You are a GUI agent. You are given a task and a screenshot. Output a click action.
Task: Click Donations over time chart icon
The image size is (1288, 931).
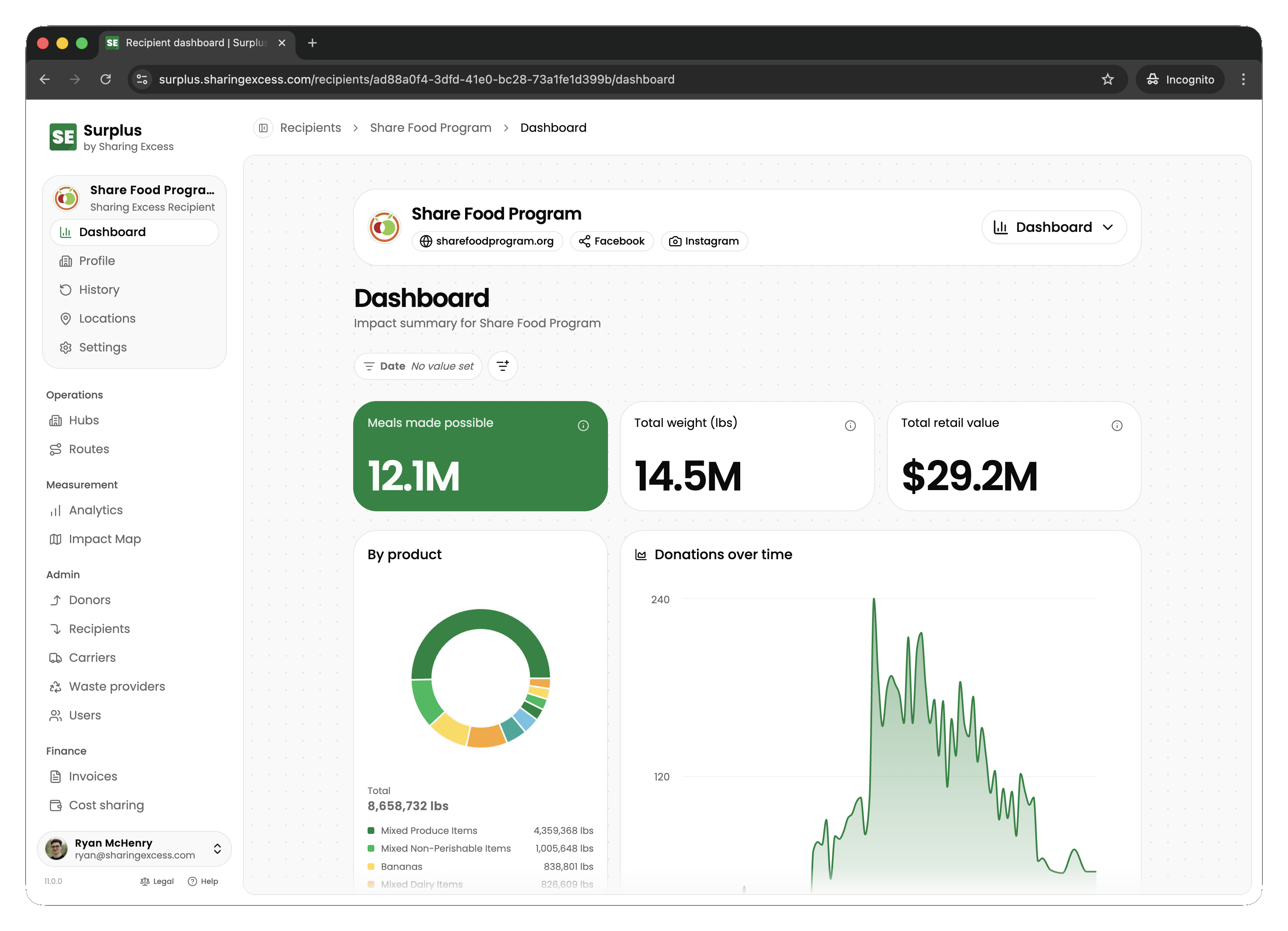[641, 555]
